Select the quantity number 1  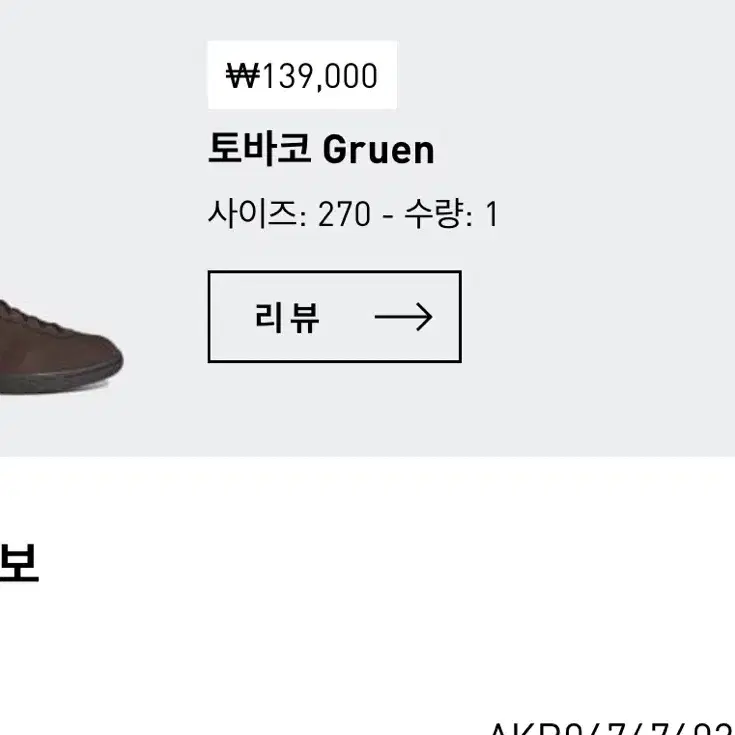pyautogui.click(x=492, y=215)
